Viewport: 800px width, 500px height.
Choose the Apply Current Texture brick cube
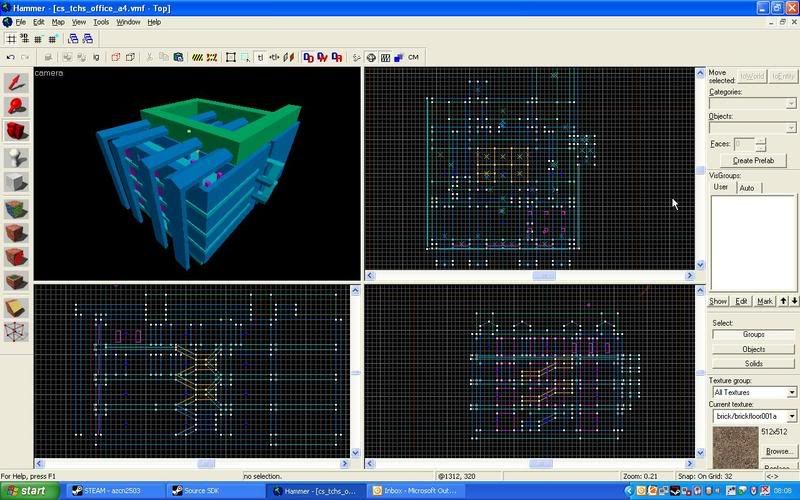click(16, 233)
